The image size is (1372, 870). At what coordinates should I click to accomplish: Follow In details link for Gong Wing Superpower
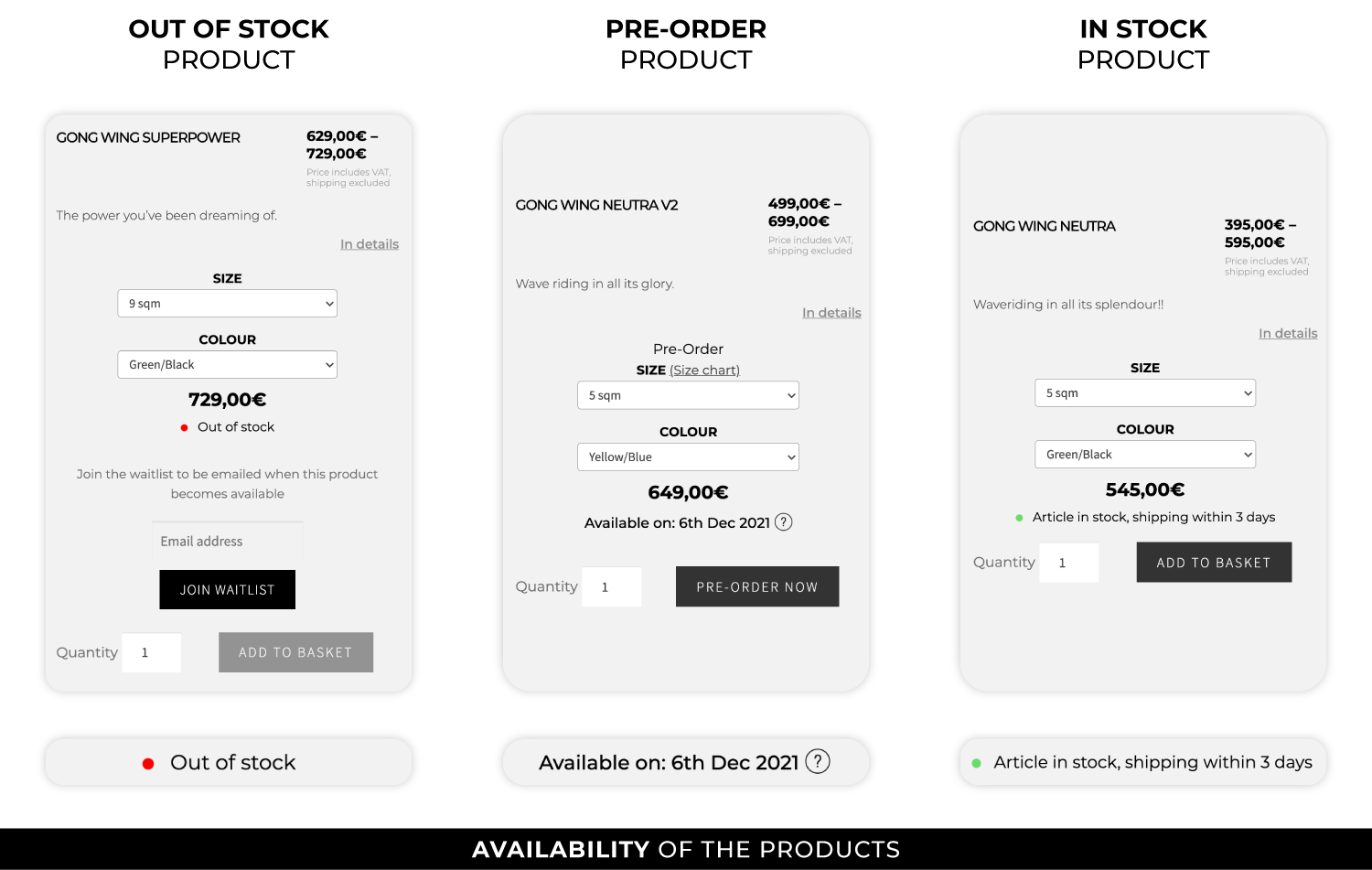tap(370, 244)
